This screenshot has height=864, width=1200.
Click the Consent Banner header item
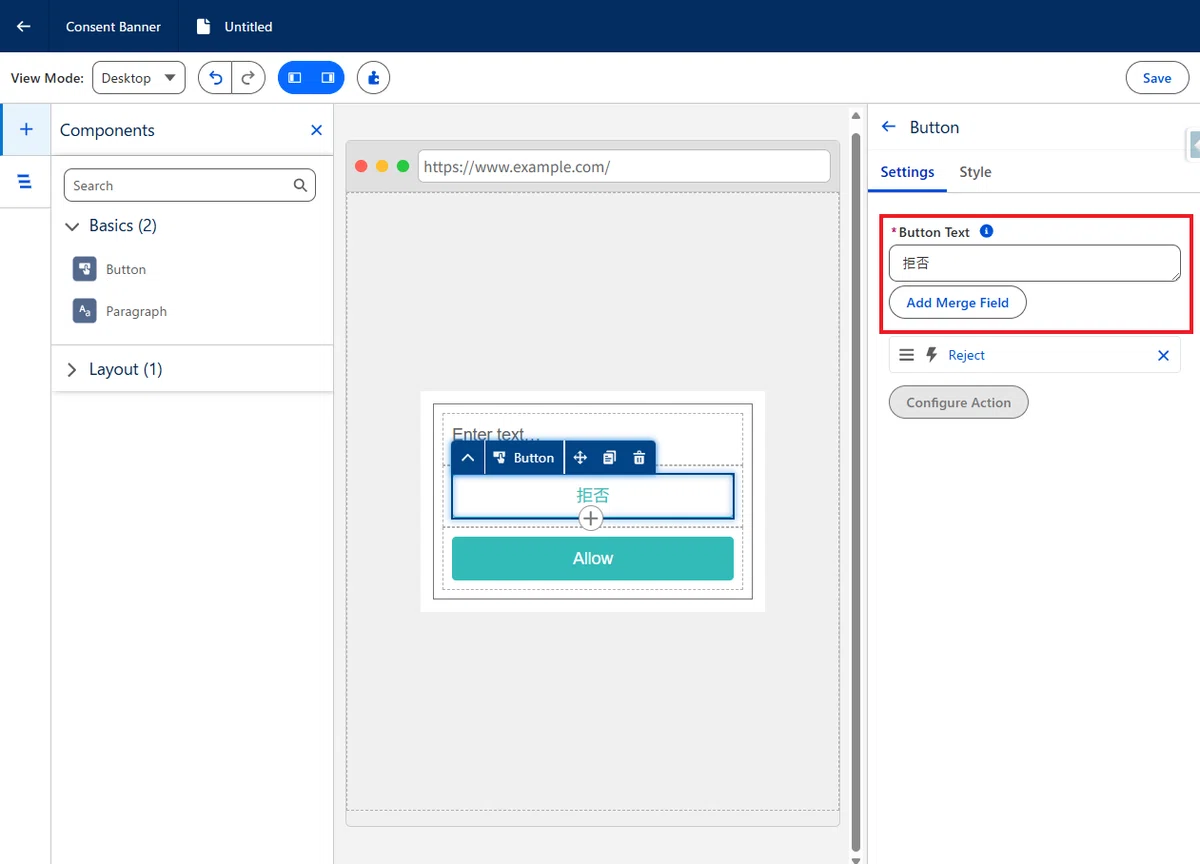(x=113, y=27)
